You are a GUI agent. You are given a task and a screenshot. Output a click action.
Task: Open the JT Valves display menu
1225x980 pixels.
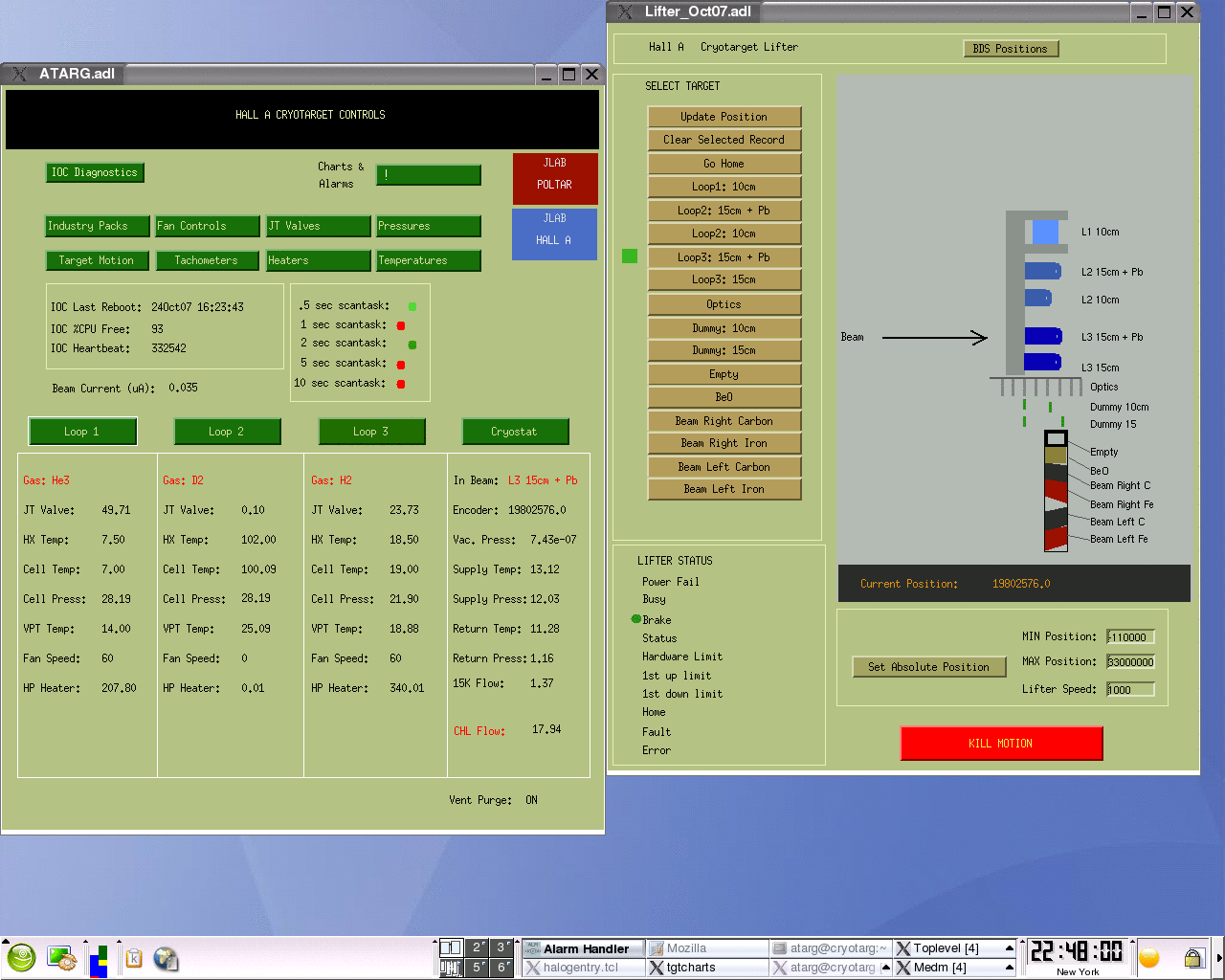point(319,226)
